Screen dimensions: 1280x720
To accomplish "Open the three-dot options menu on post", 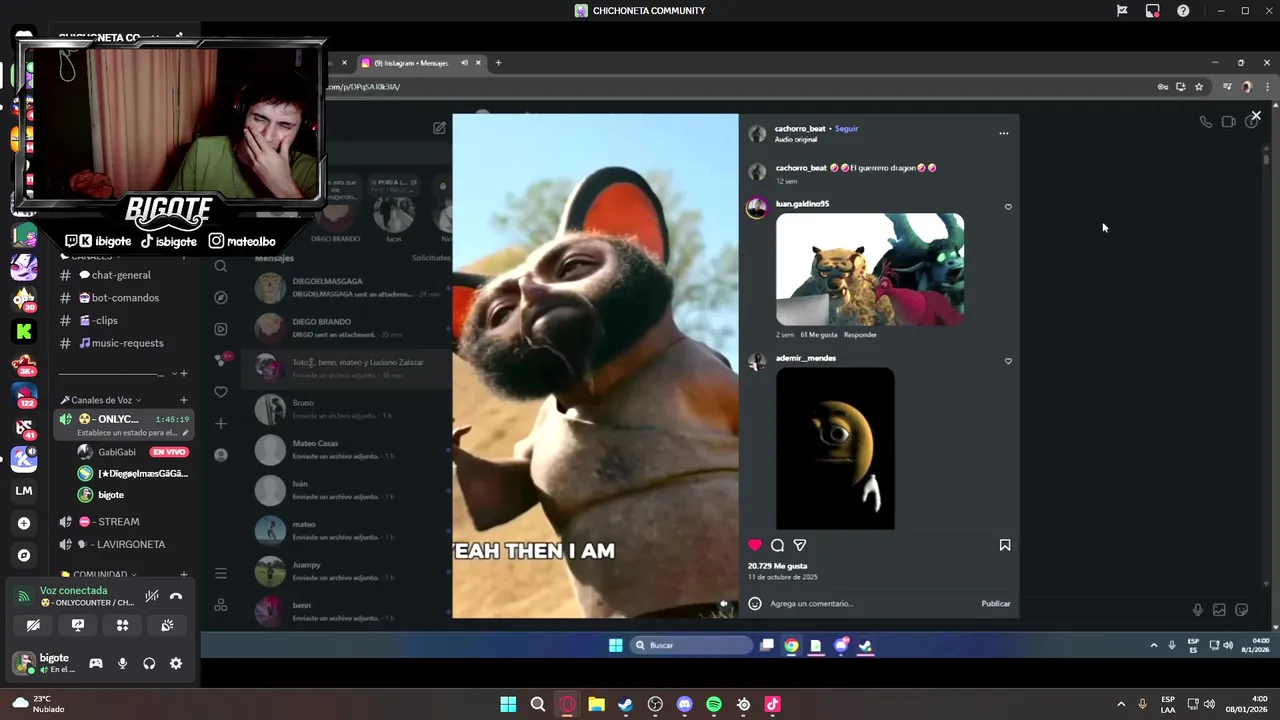I will pos(1004,133).
